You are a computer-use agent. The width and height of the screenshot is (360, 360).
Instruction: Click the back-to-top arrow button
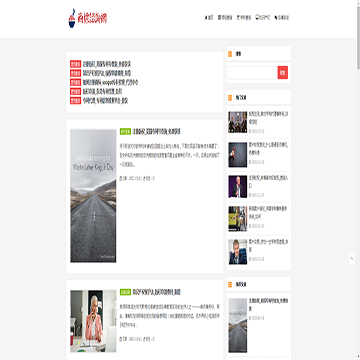[x=352, y=258]
